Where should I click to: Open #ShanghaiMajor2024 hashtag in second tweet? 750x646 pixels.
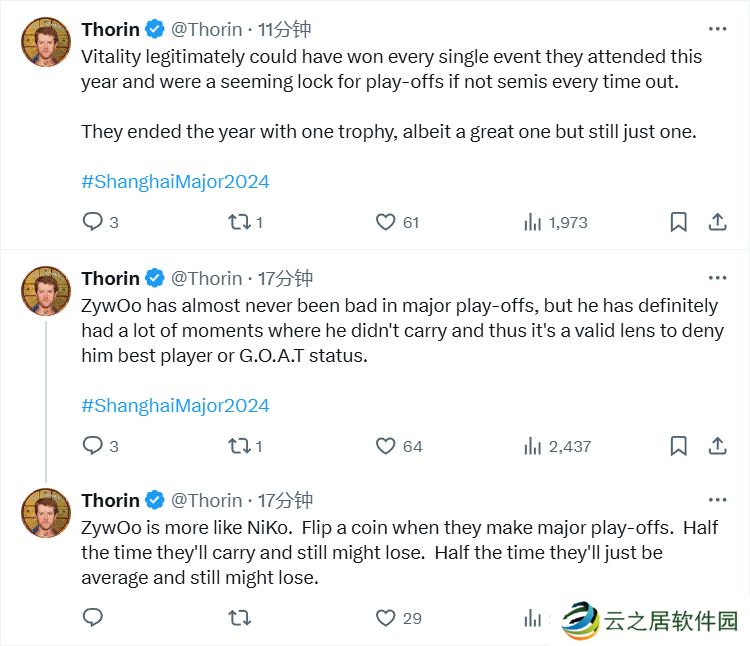point(175,406)
